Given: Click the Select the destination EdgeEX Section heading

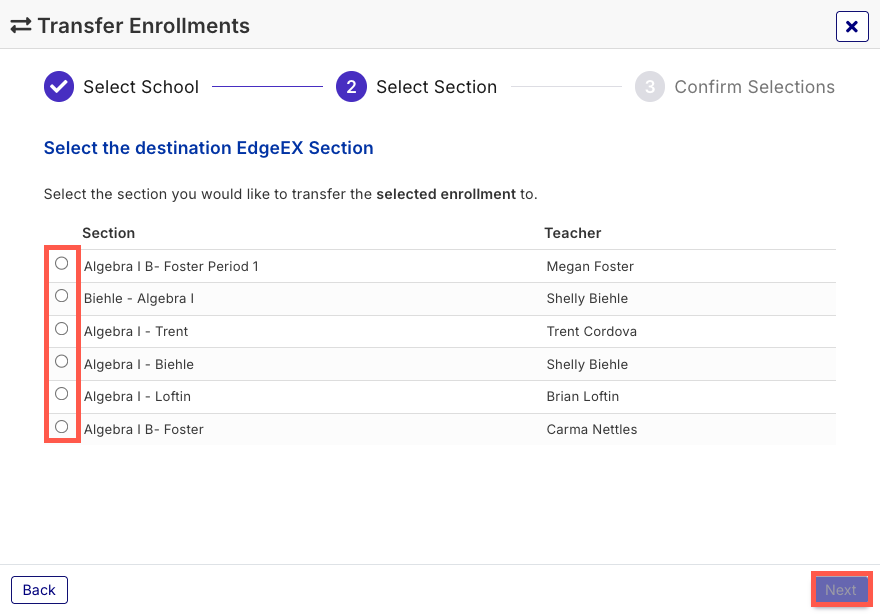Looking at the screenshot, I should pos(208,148).
